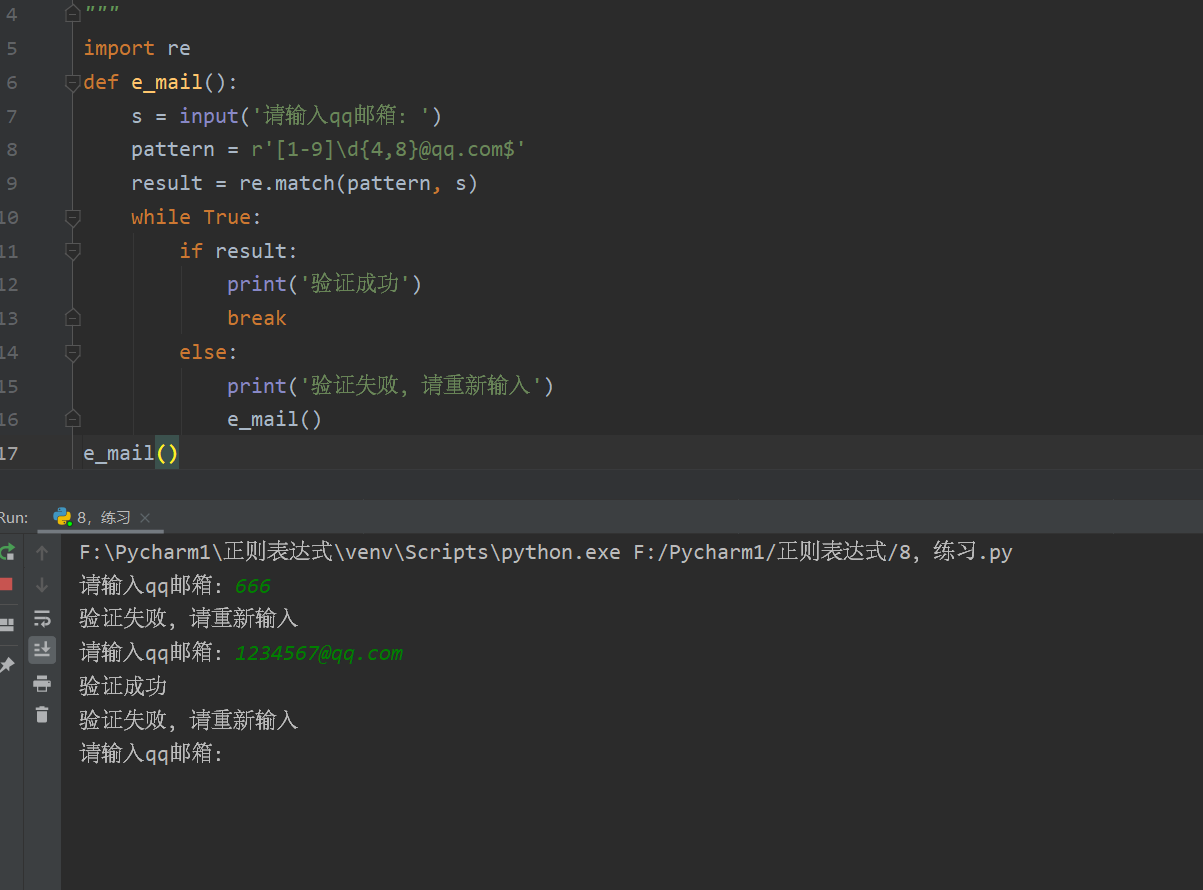Click the docstring fold marker on line 4
The height and width of the screenshot is (890, 1203).
point(72,13)
